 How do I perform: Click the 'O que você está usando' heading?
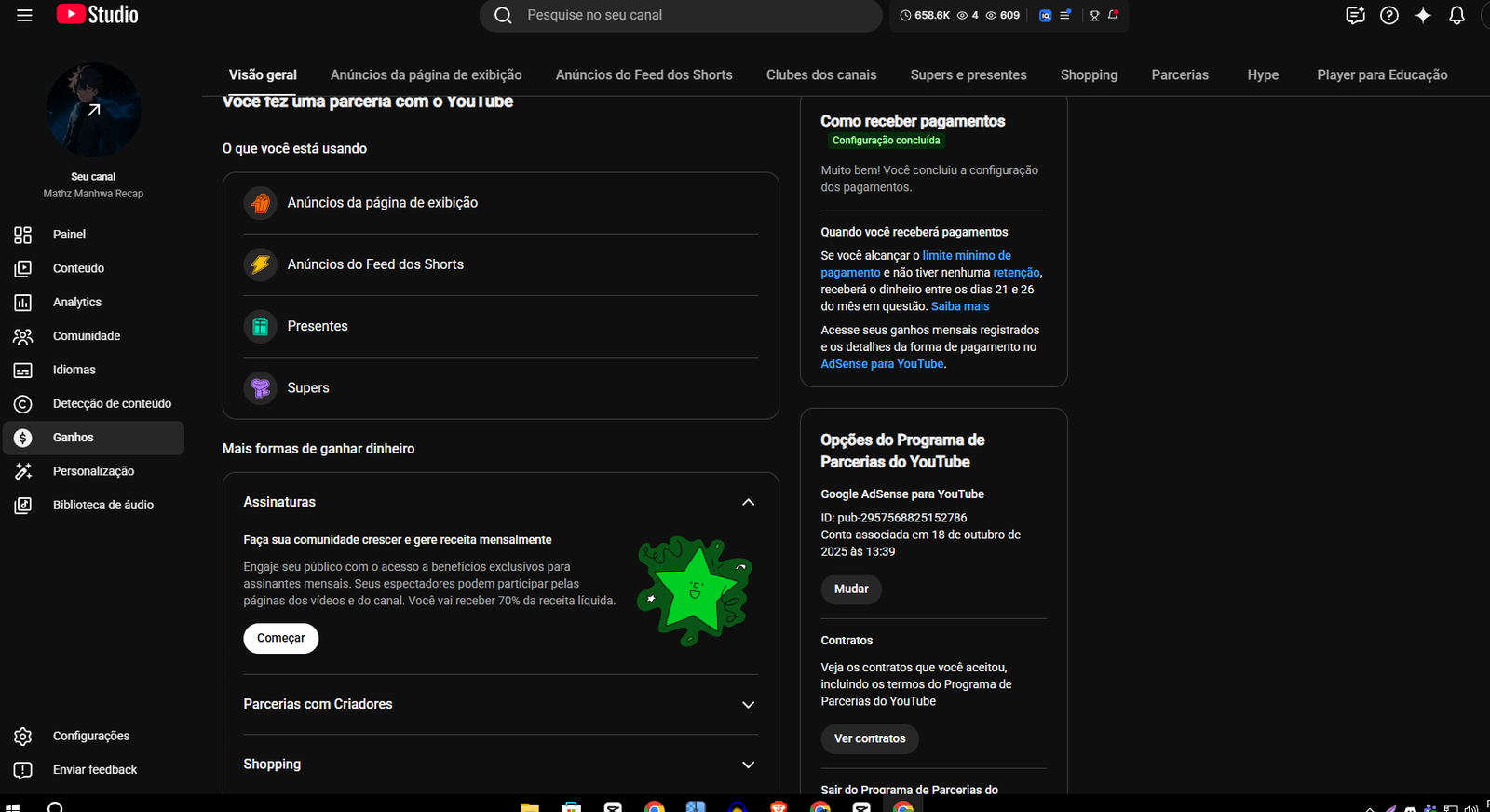pos(294,149)
